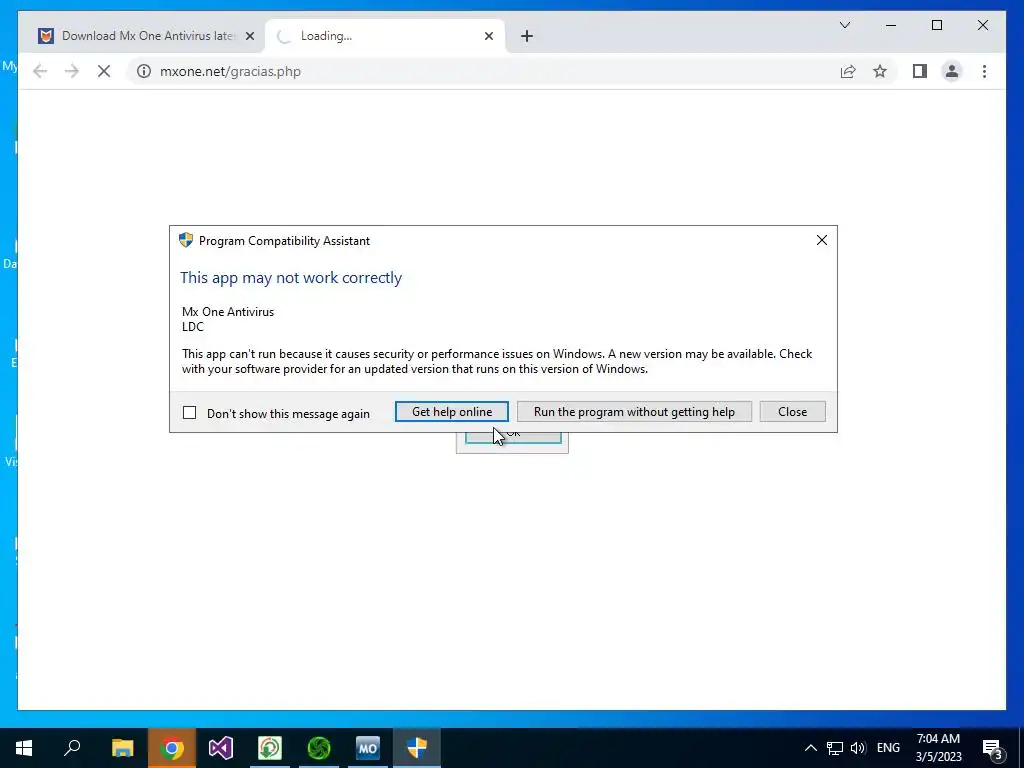Dismiss Program Compatibility Assistant via title bar X
The image size is (1024, 768).
[x=822, y=240]
